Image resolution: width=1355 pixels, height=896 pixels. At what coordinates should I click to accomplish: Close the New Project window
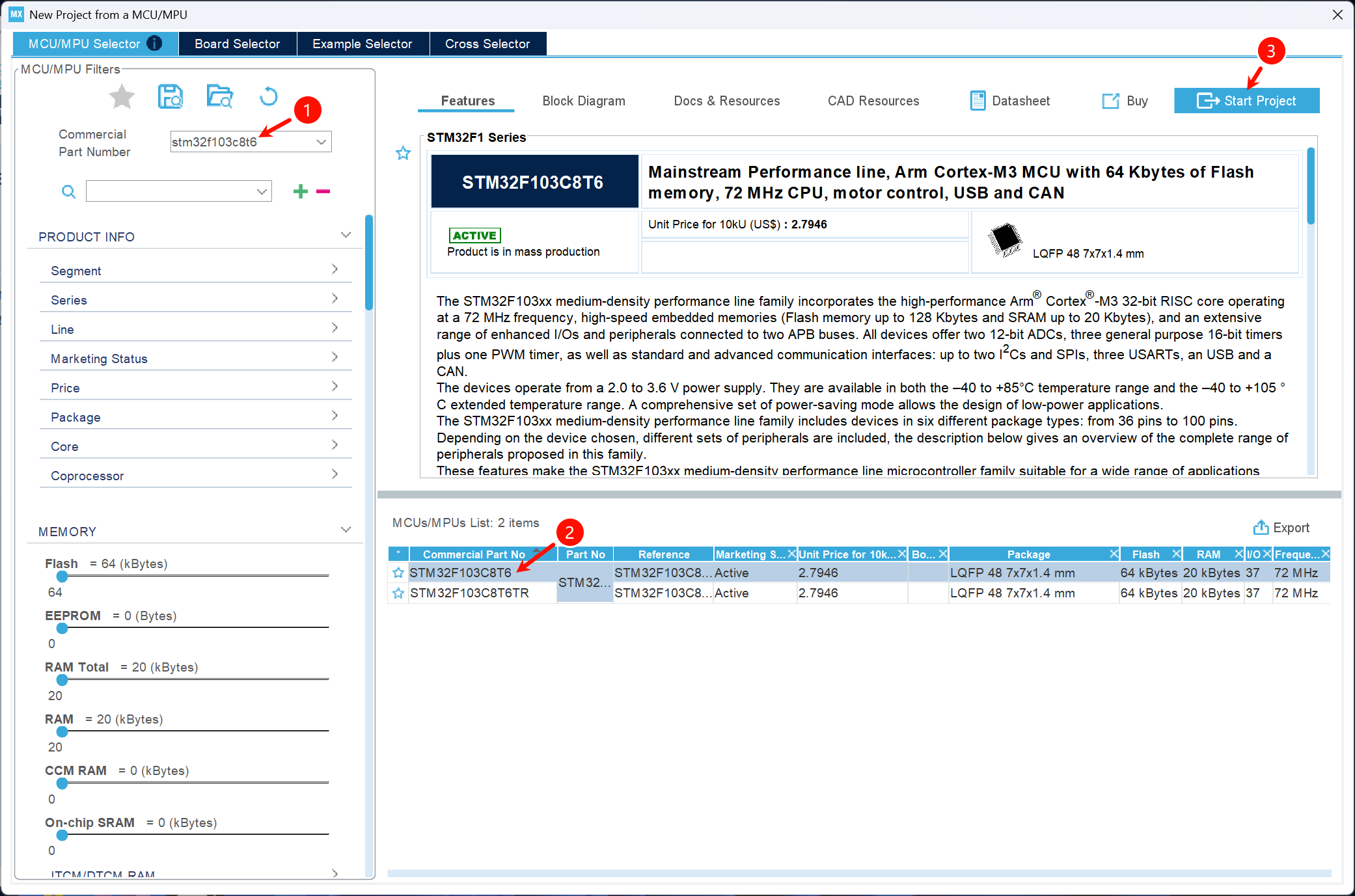click(1337, 14)
